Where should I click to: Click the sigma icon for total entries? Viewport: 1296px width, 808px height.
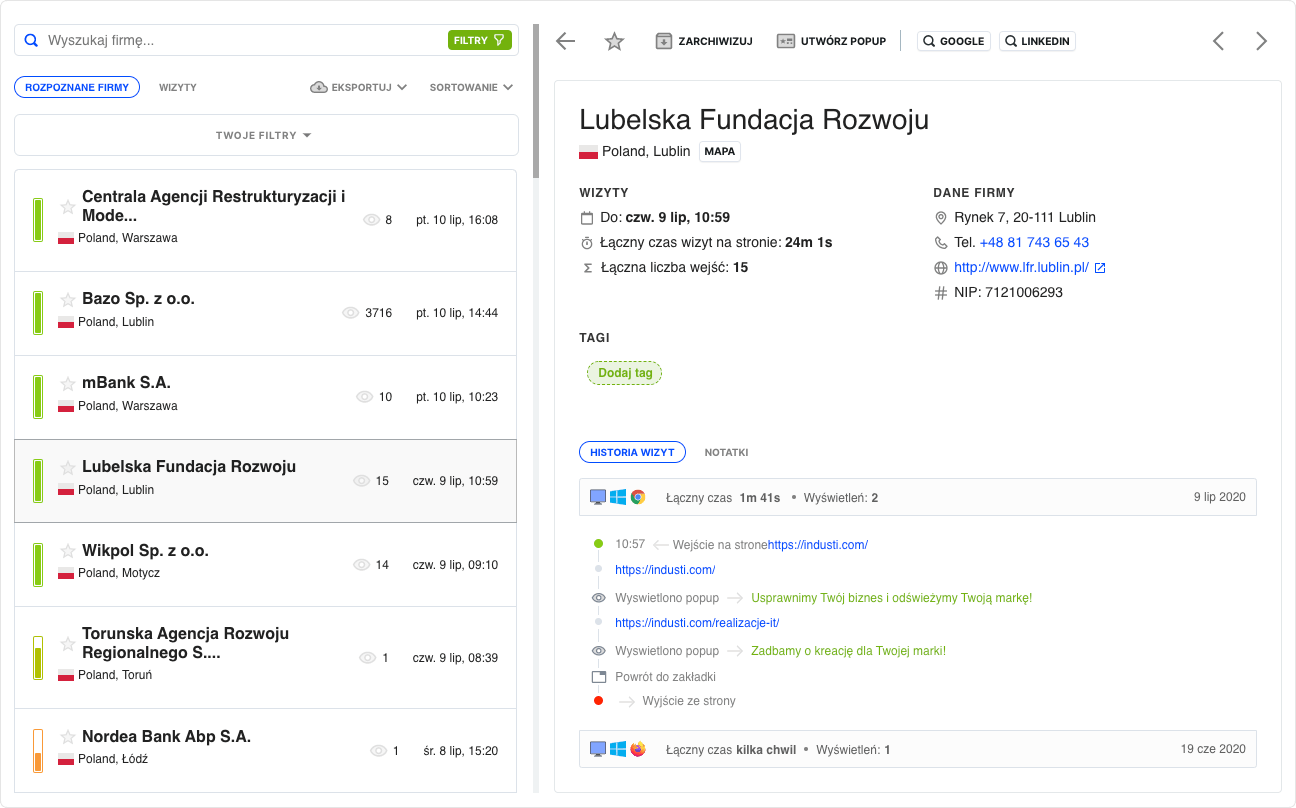pos(587,268)
